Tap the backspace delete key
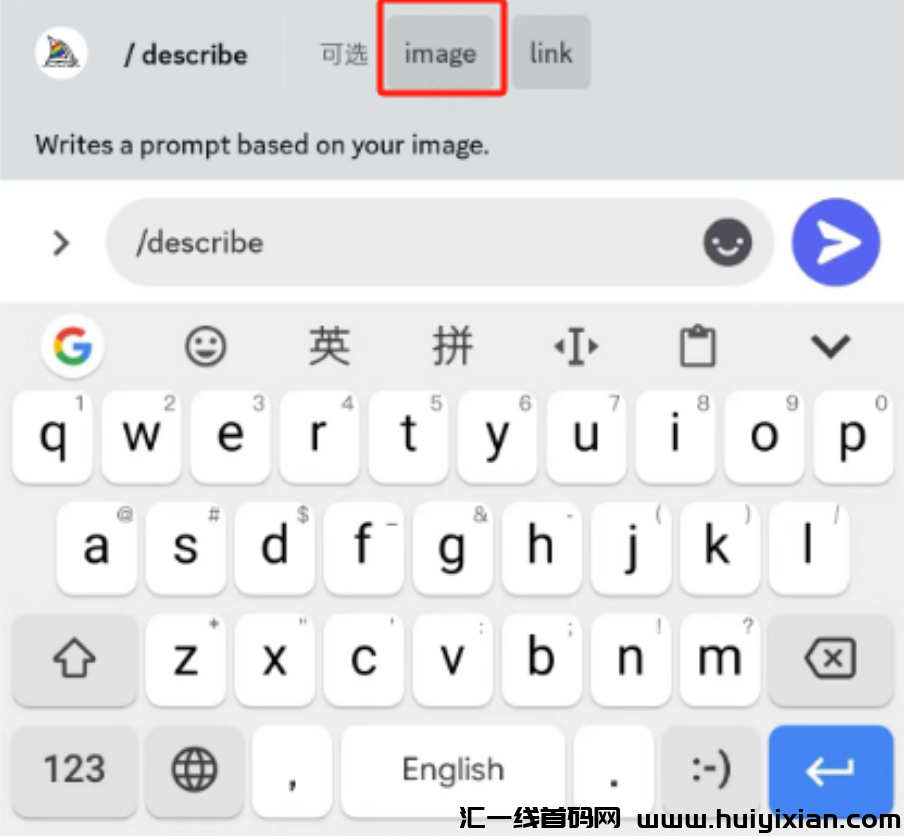Image resolution: width=904 pixels, height=836 pixels. pyautogui.click(x=831, y=658)
